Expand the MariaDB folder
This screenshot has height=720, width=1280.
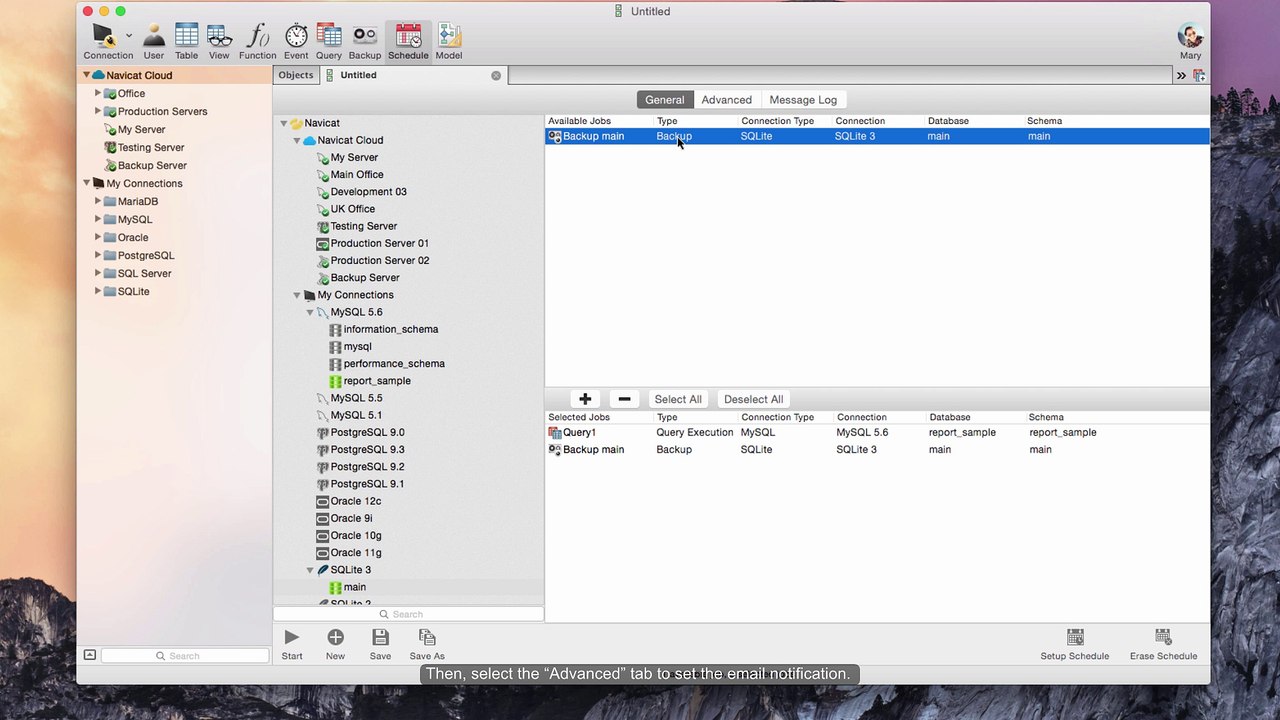[98, 201]
